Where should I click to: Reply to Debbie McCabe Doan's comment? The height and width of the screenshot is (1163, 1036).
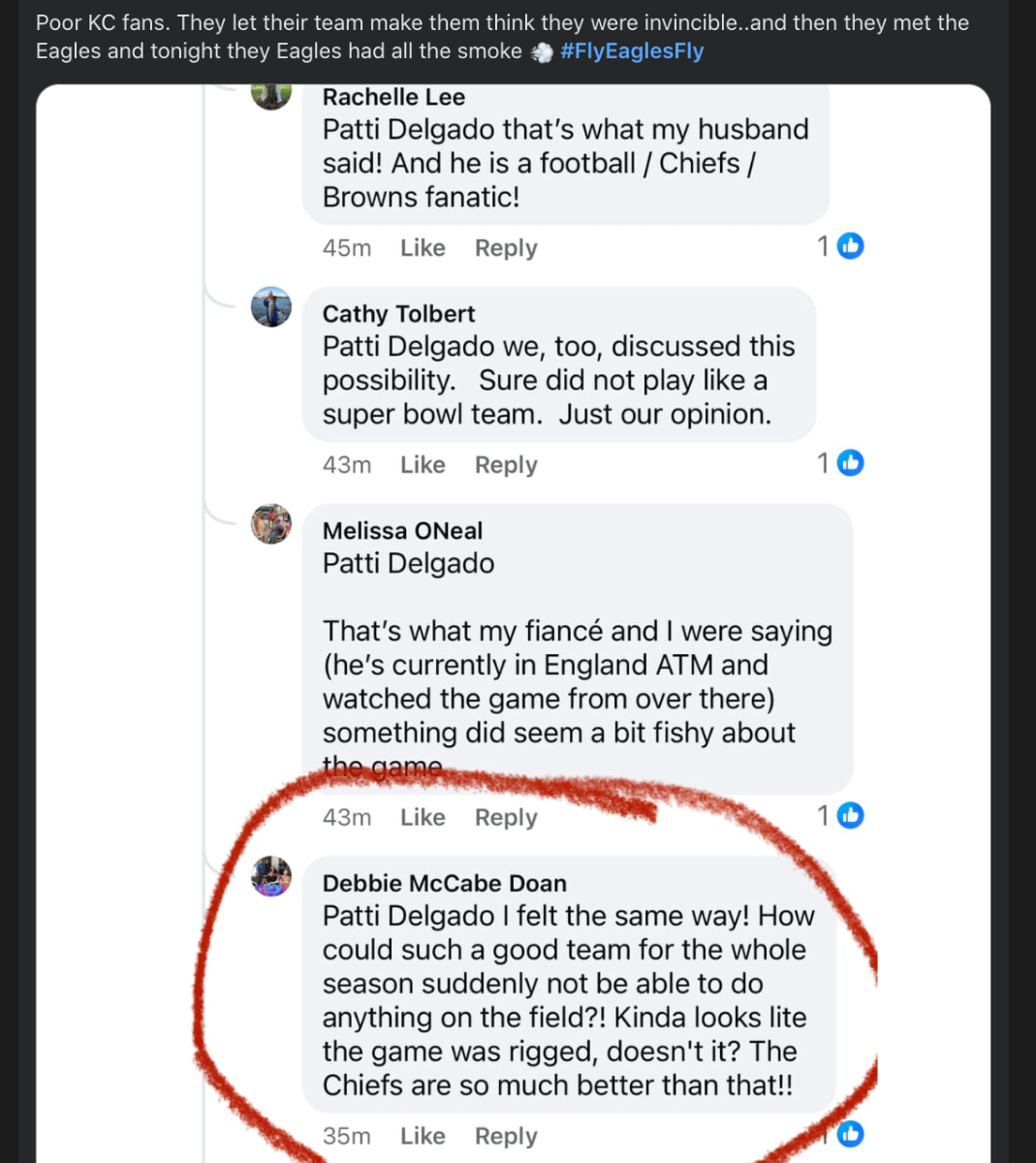tap(506, 1136)
